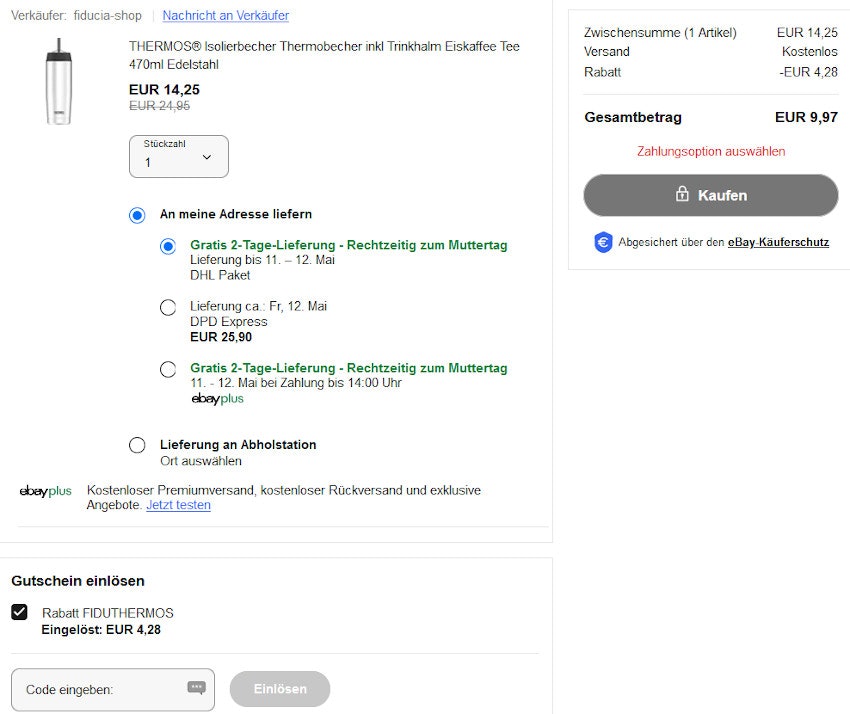Open the eBay-Käuferschutz link

tap(778, 242)
